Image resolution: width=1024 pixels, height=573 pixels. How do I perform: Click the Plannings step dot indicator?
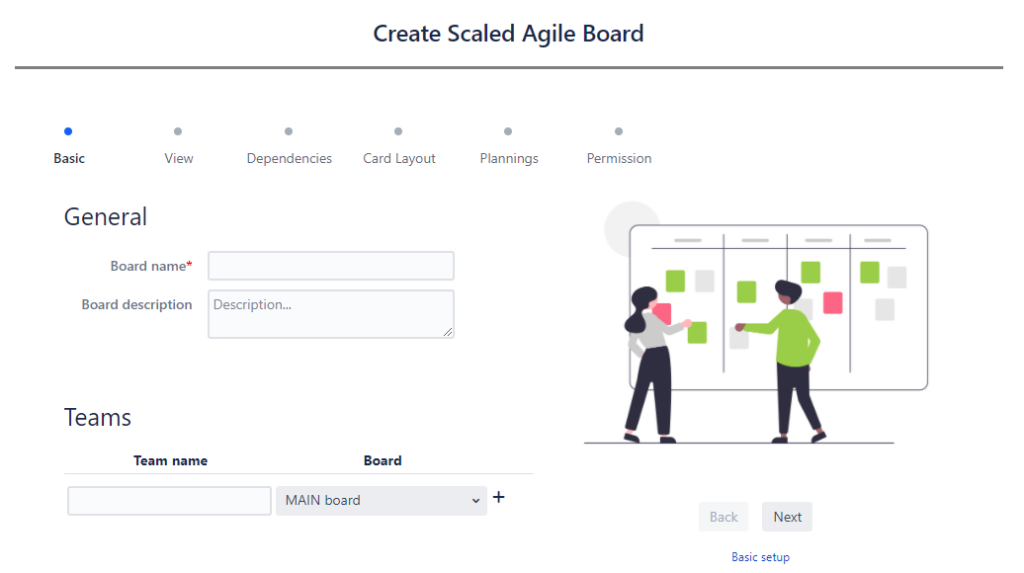click(x=508, y=131)
